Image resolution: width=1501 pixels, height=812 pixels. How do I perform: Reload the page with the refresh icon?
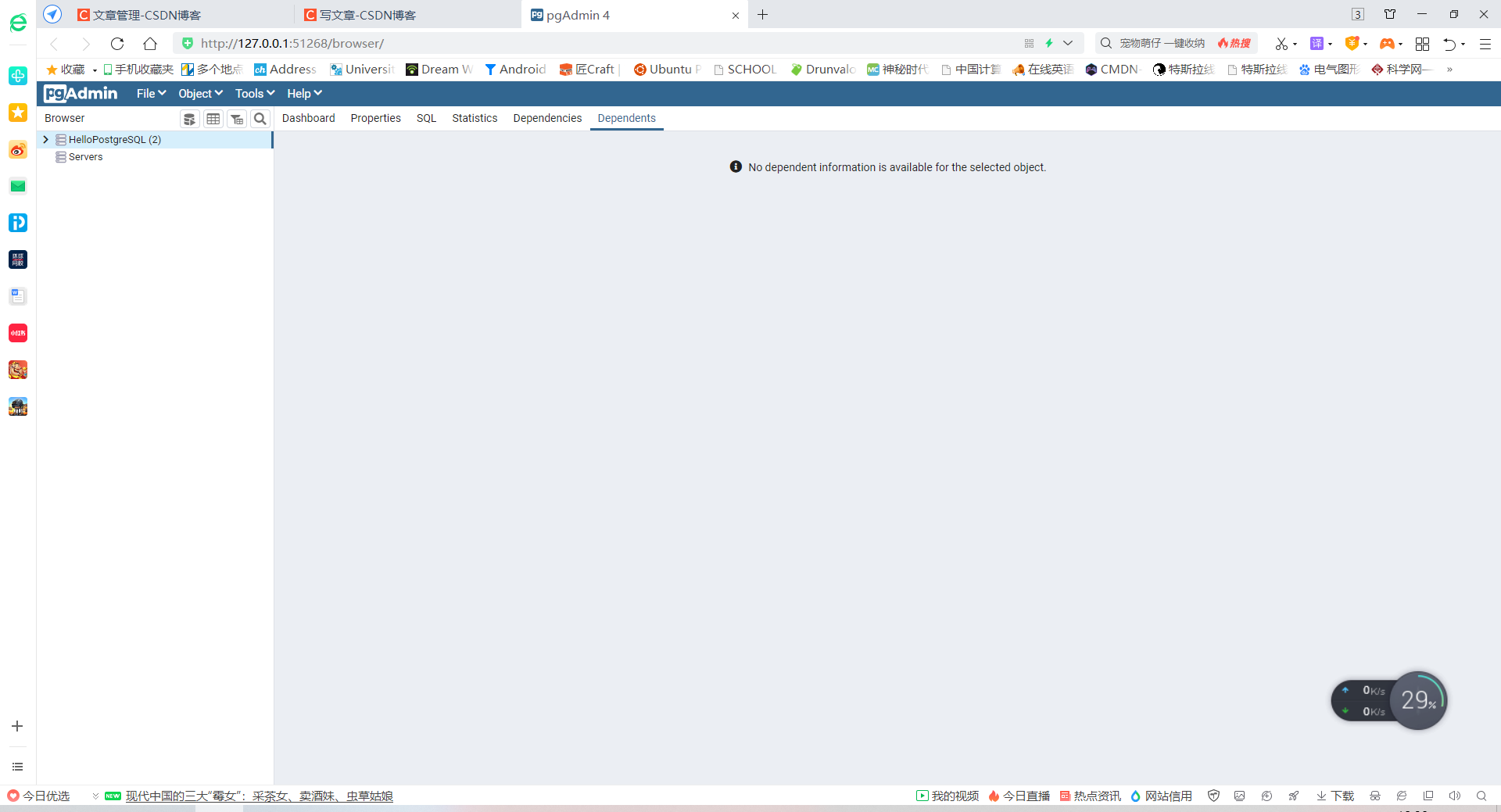click(117, 44)
